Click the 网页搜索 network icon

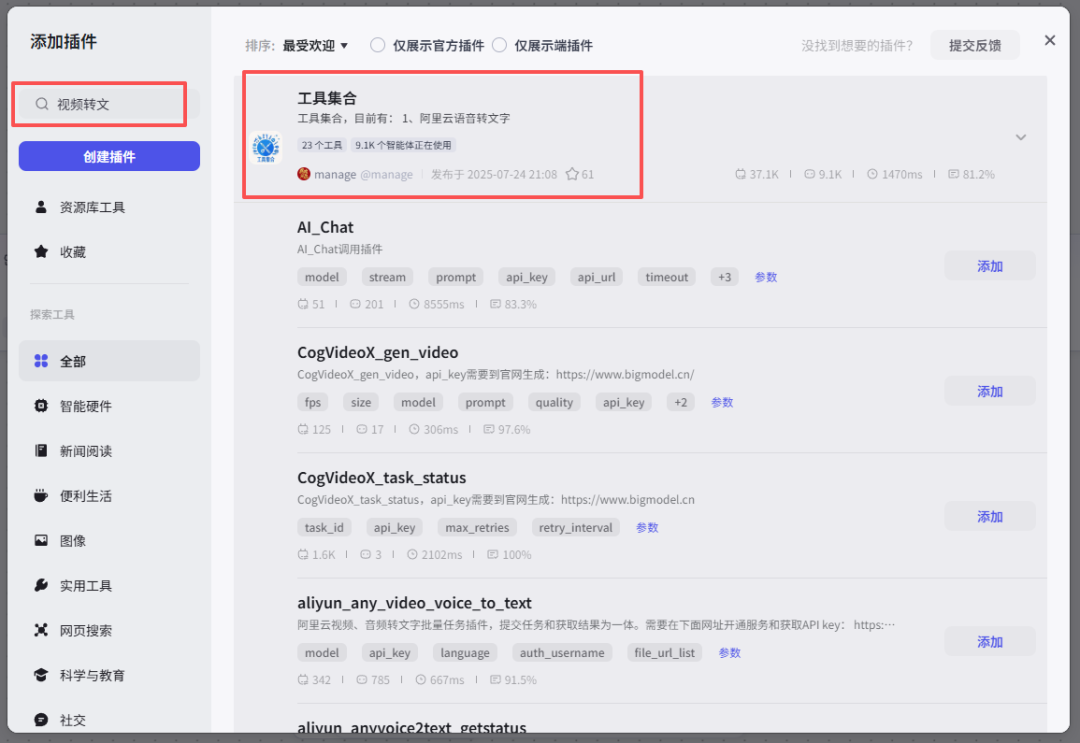(x=41, y=630)
